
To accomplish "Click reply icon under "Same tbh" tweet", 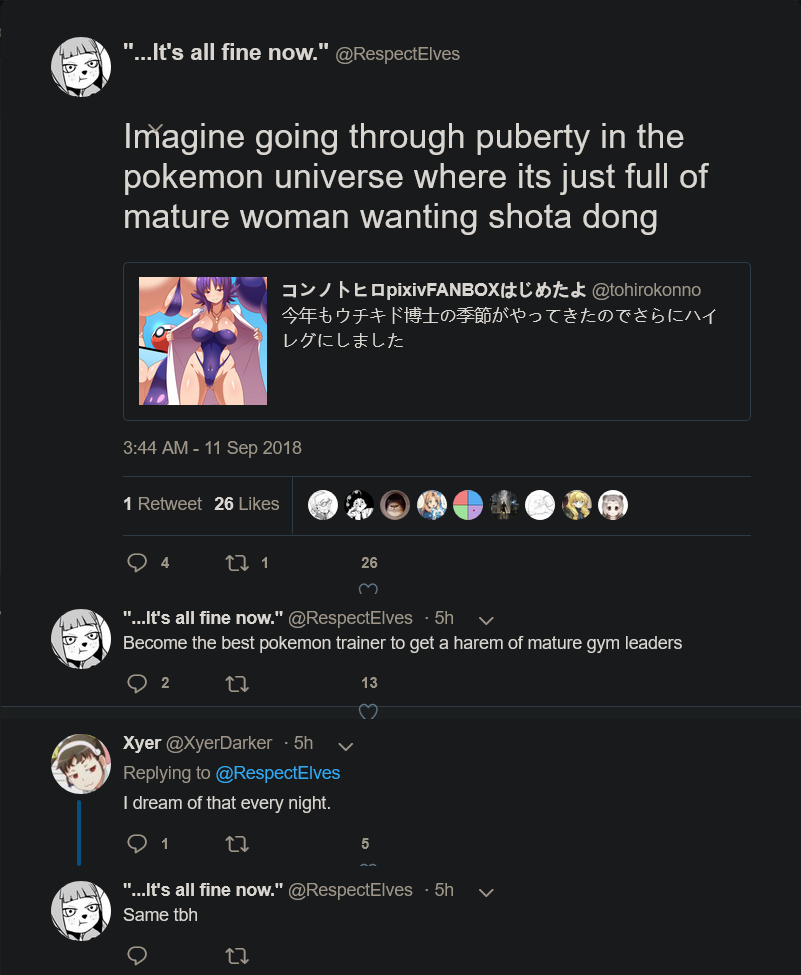I will [x=137, y=954].
